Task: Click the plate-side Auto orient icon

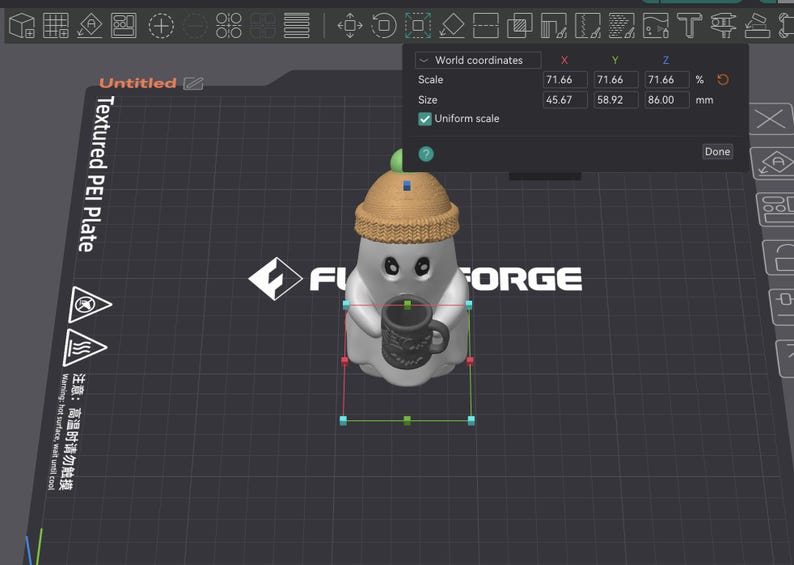Action: click(775, 163)
